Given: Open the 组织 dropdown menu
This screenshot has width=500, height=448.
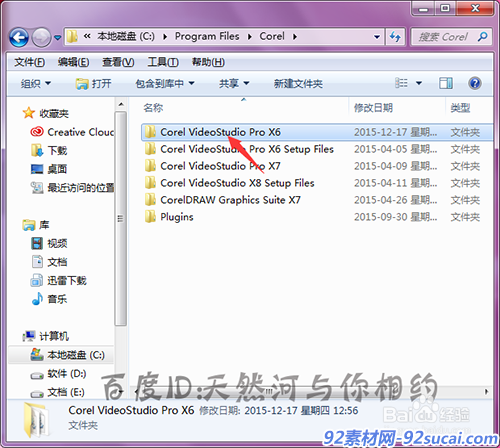Looking at the screenshot, I should click(36, 83).
